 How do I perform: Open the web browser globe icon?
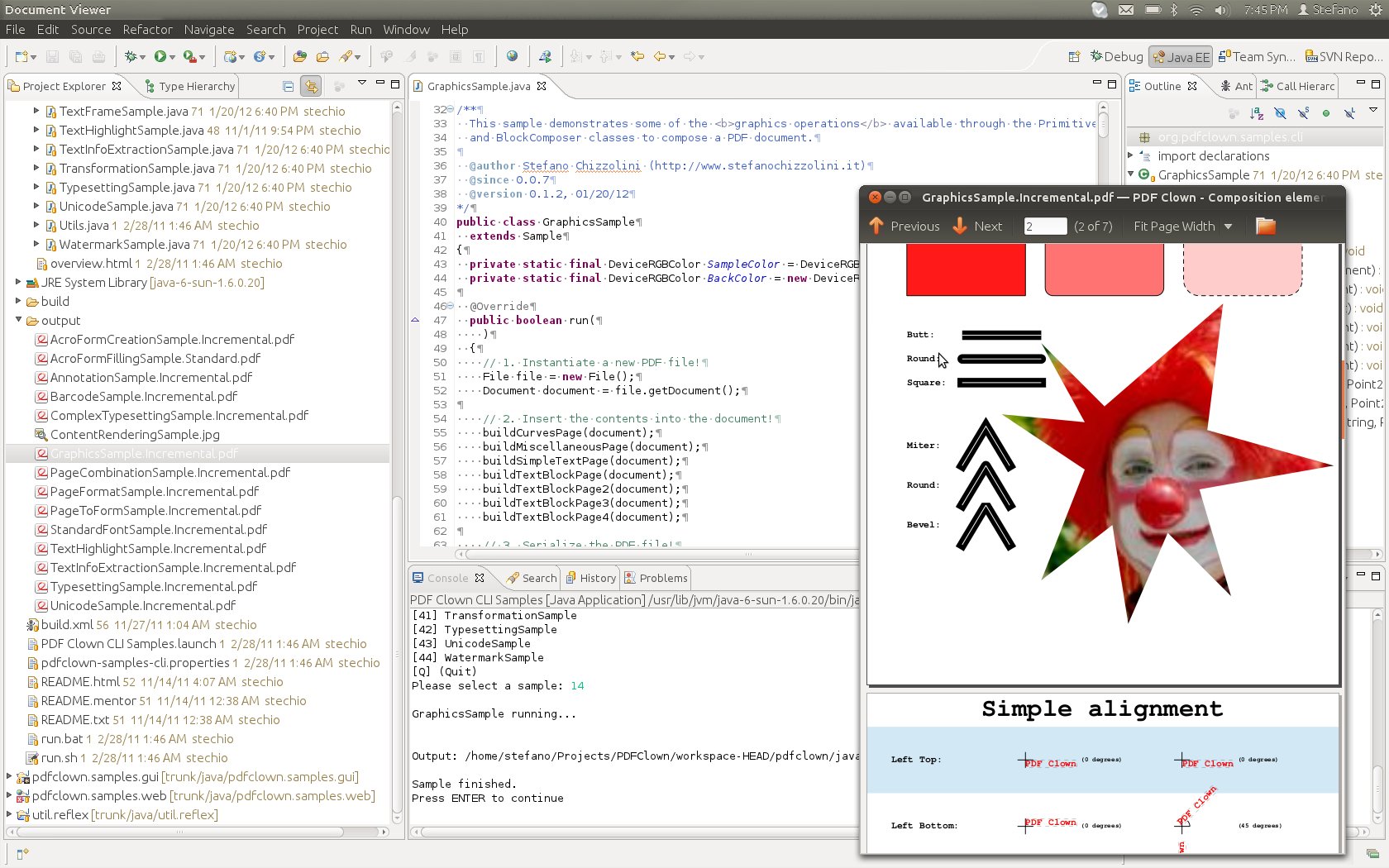[x=512, y=56]
